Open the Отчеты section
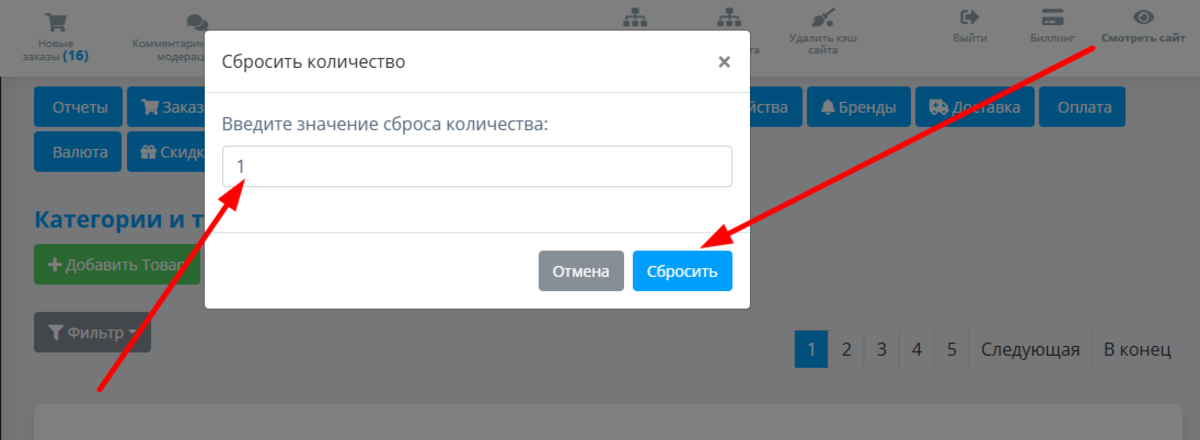 click(x=79, y=108)
